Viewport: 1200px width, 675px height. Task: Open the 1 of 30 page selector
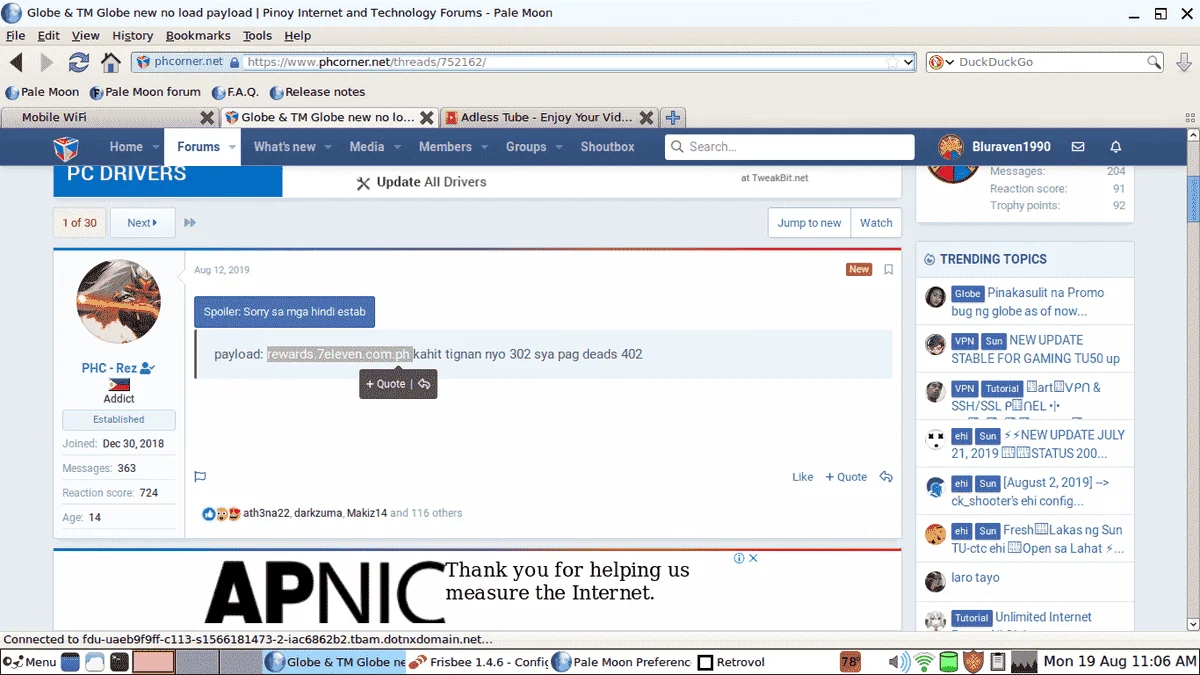80,223
